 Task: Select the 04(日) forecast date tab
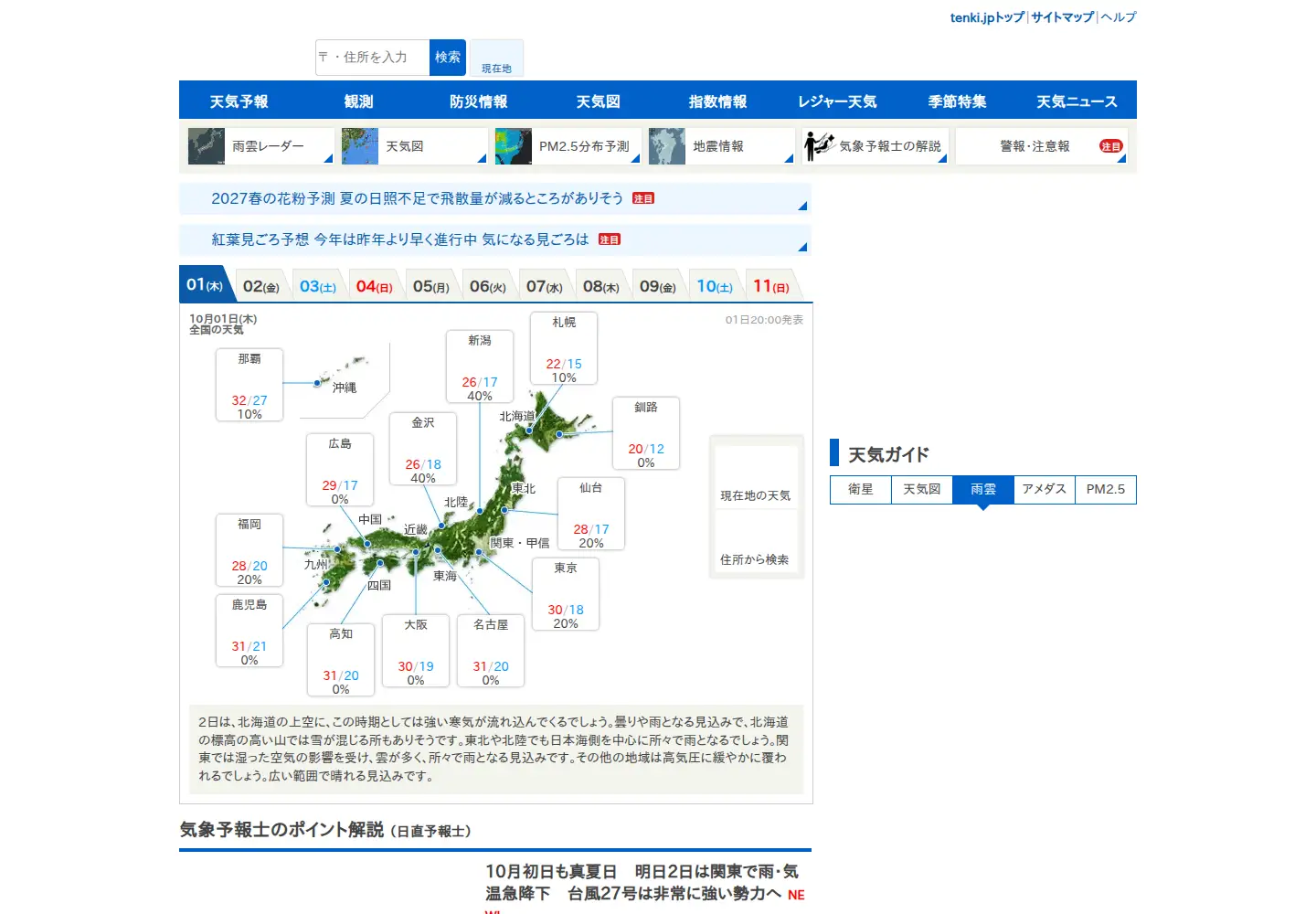pyautogui.click(x=375, y=286)
